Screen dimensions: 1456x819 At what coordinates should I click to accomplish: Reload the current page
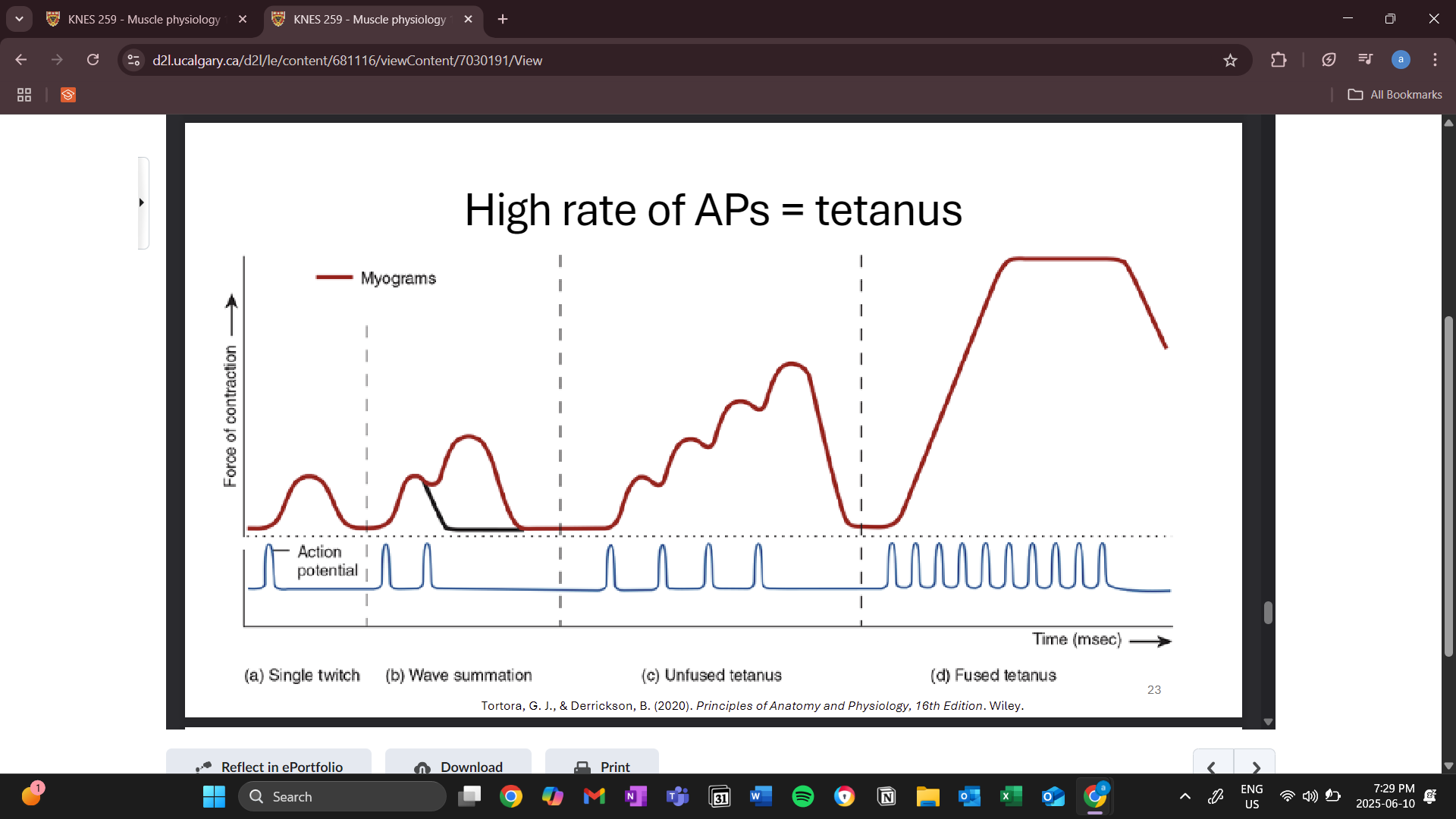point(93,60)
